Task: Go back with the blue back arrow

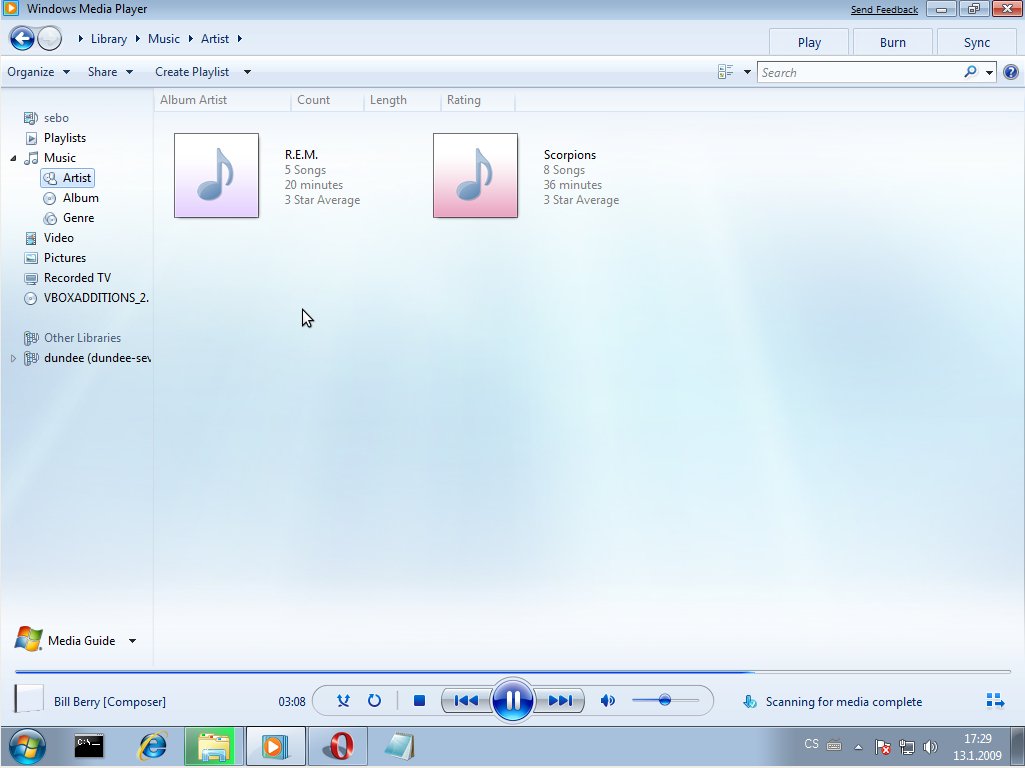Action: 22,39
